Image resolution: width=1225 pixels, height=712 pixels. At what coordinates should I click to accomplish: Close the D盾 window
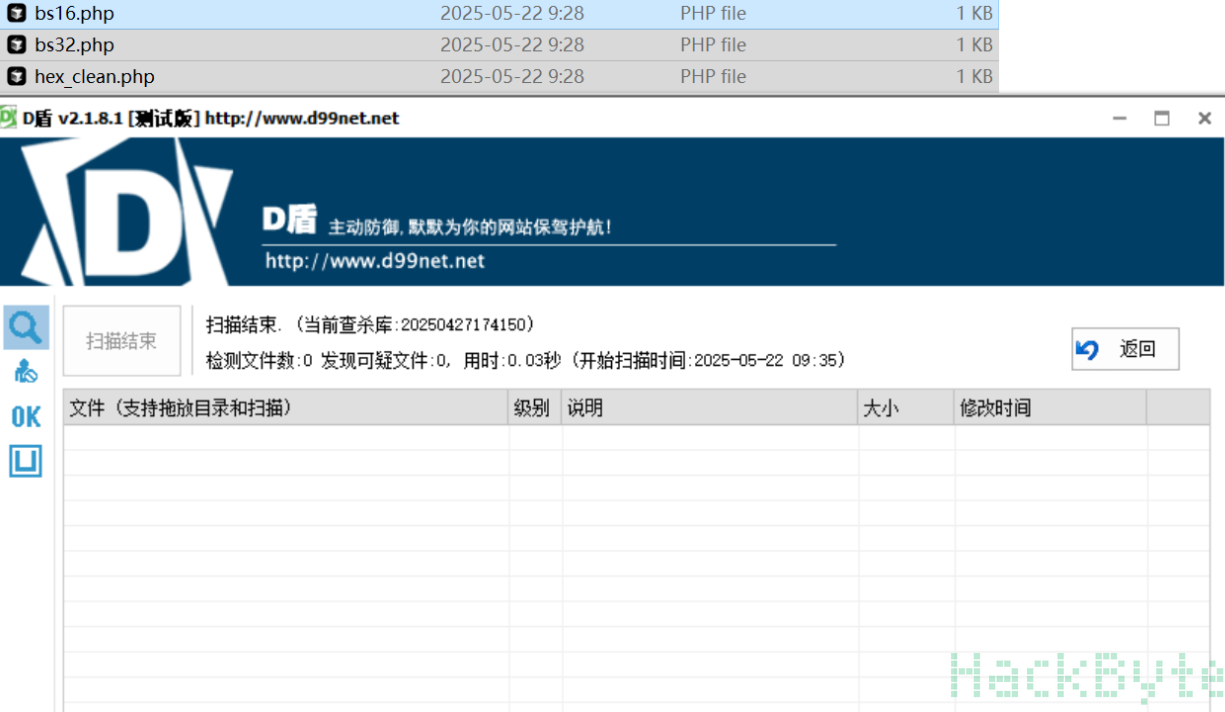pos(1205,118)
